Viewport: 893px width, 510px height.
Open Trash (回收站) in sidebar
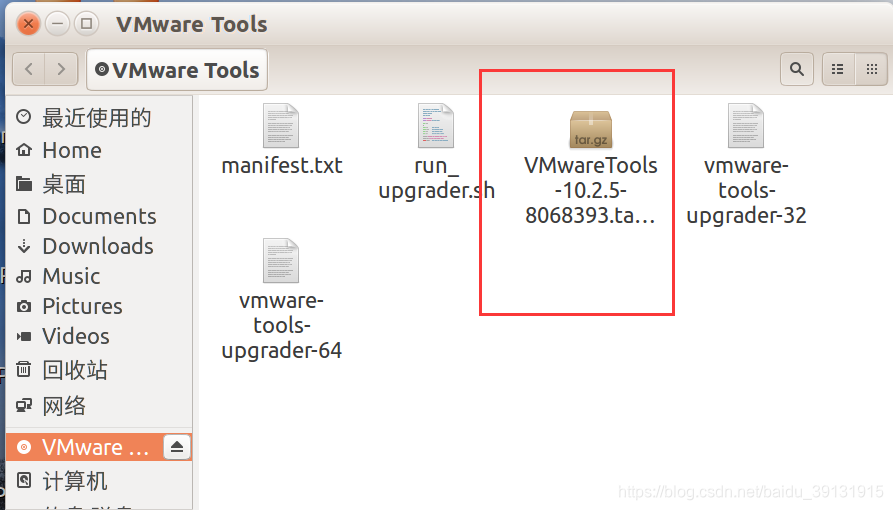click(x=99, y=370)
